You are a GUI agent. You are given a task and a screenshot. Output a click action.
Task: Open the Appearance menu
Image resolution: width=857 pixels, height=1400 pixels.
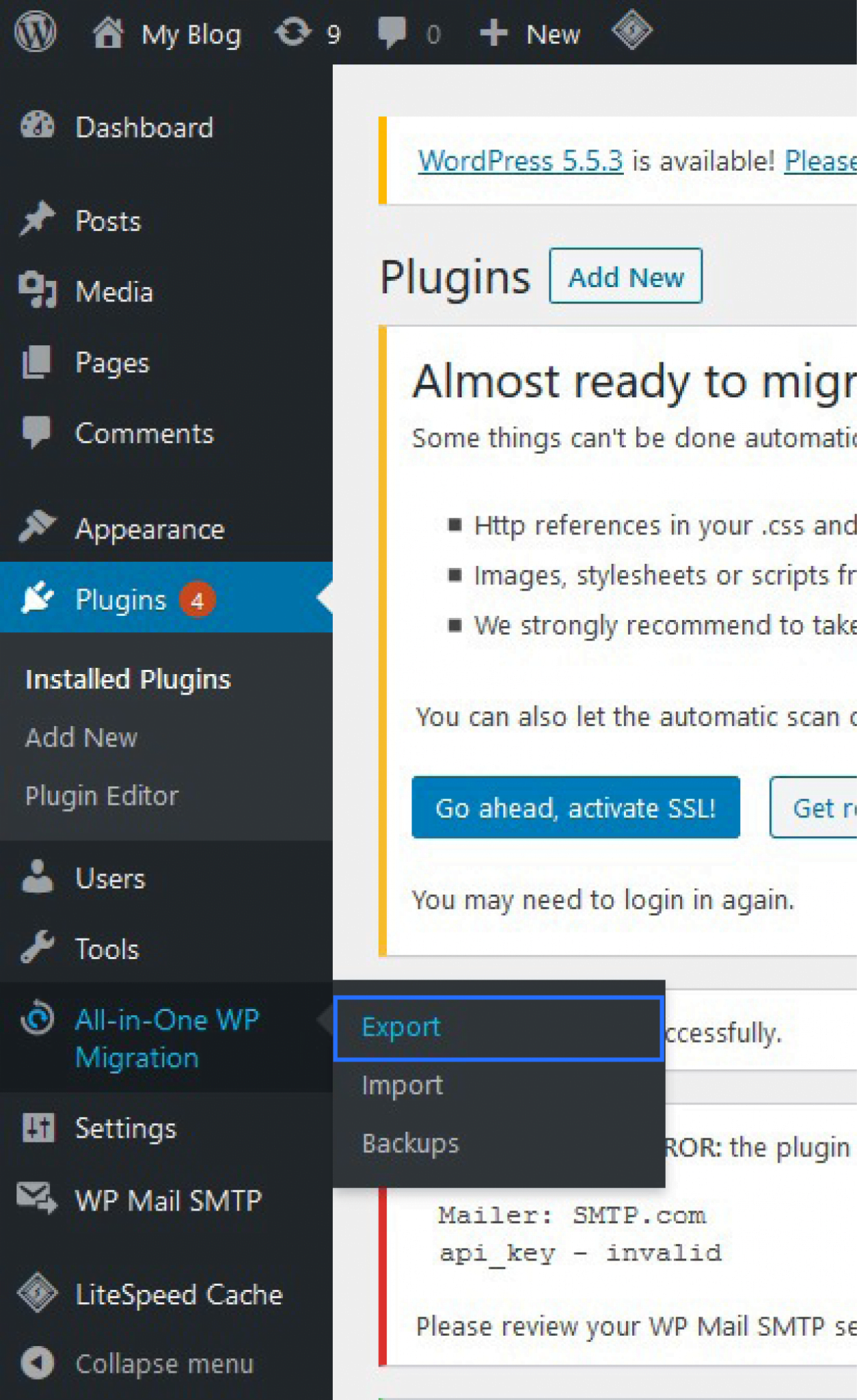click(150, 529)
